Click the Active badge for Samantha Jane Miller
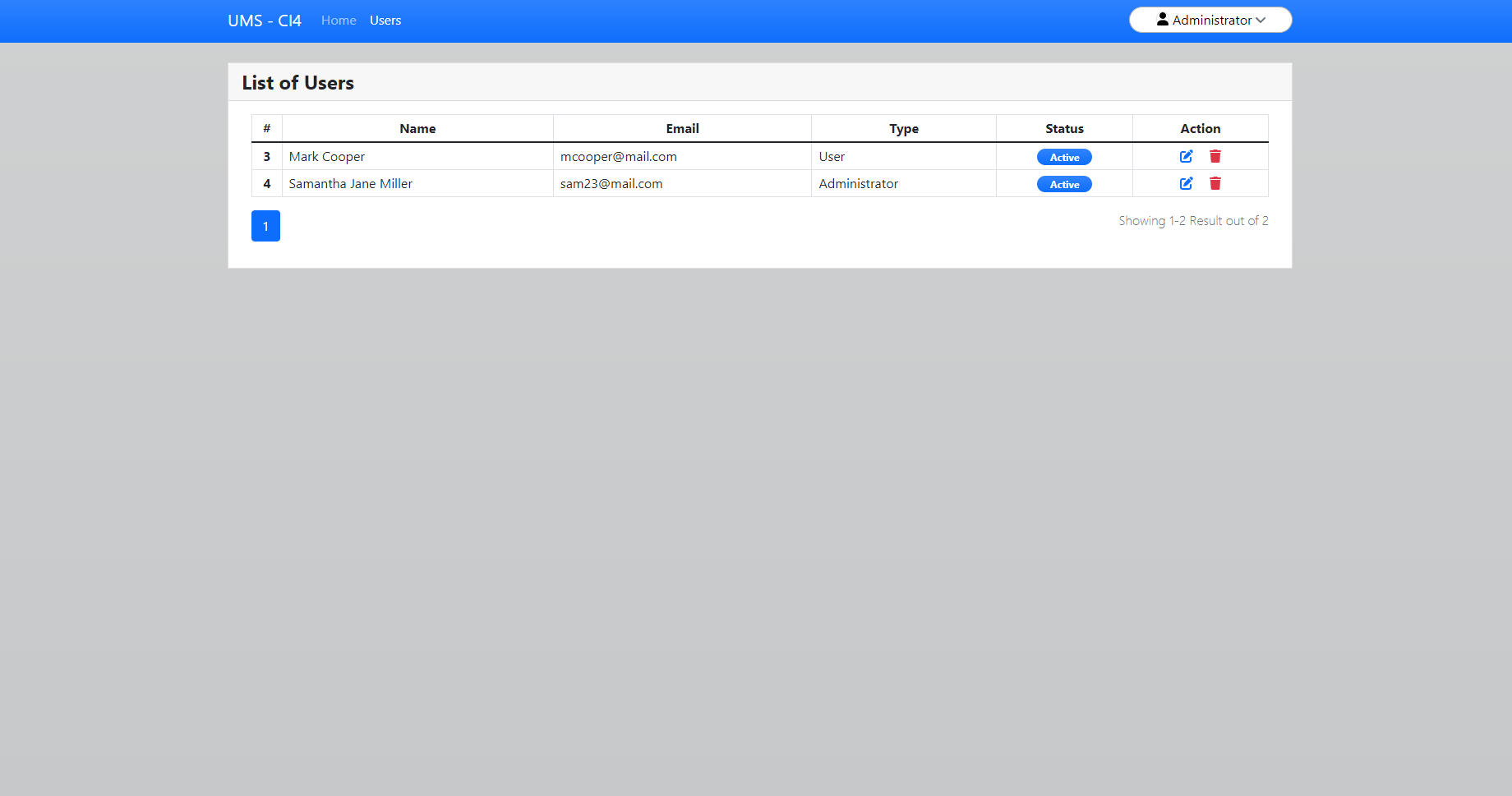This screenshot has width=1512, height=796. (x=1064, y=184)
